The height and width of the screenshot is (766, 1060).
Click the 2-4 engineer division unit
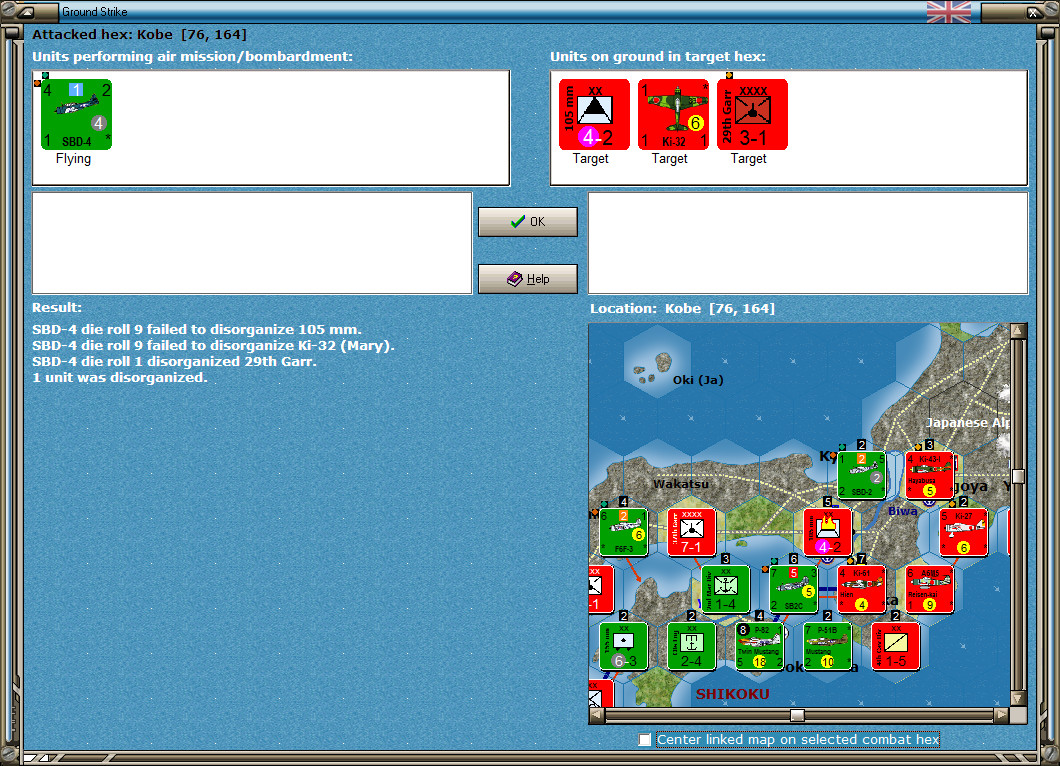(x=692, y=646)
